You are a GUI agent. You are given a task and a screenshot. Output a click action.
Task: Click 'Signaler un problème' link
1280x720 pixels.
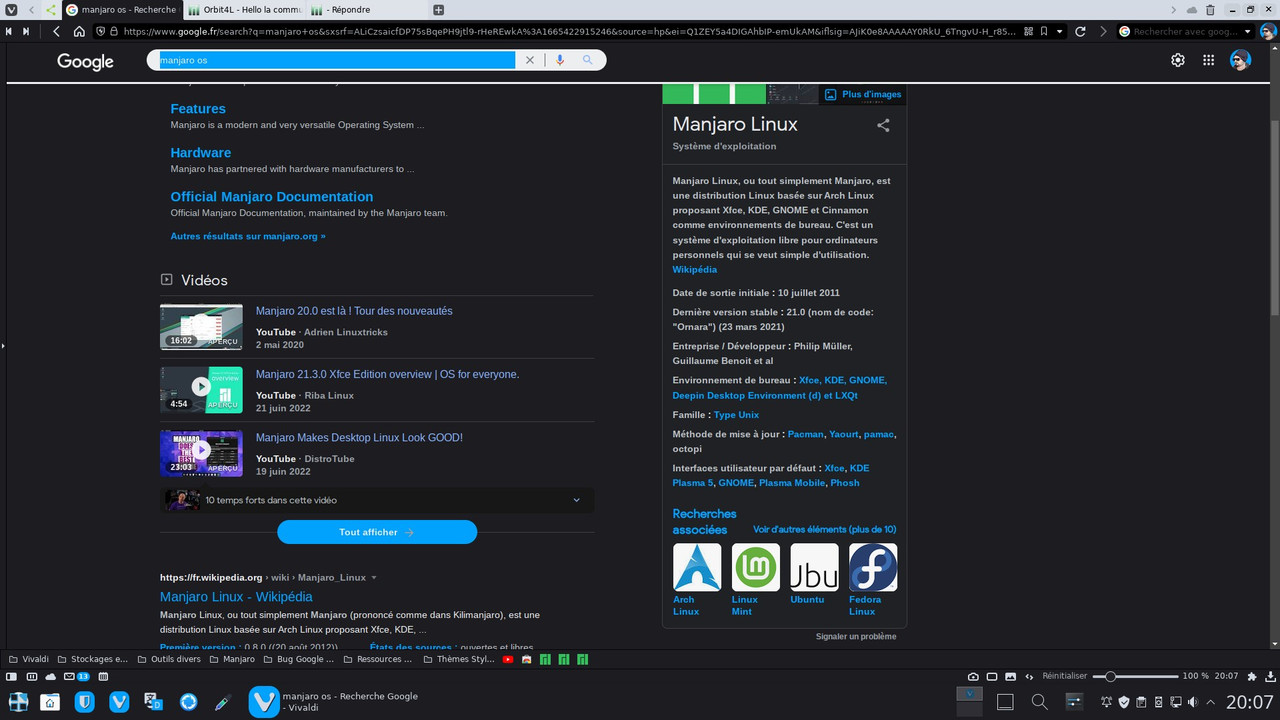[x=856, y=636]
